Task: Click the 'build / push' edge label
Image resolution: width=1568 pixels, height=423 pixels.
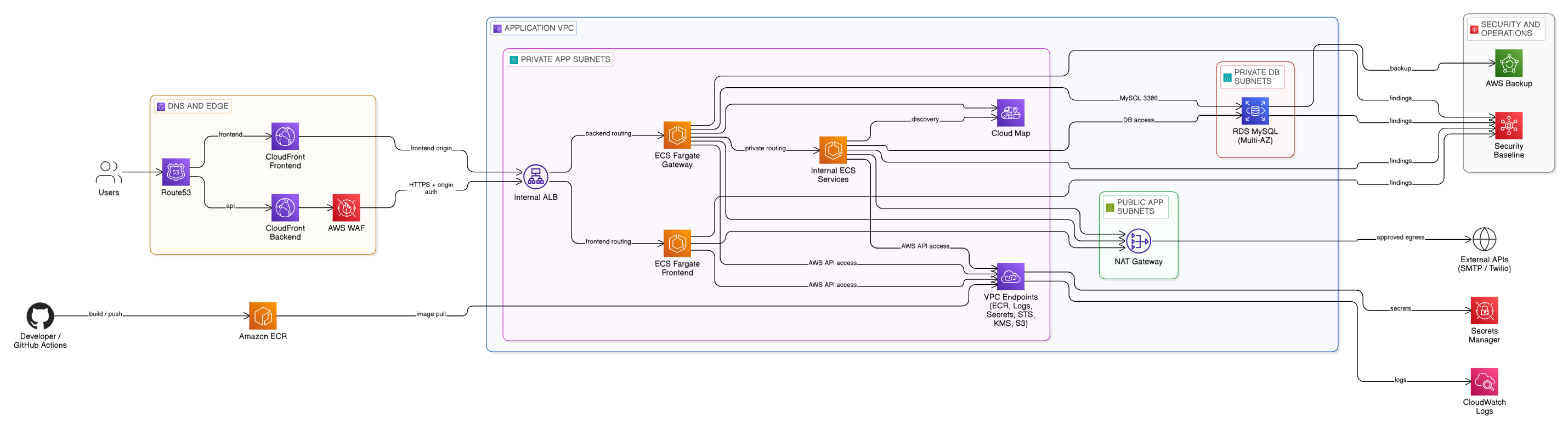Action: click(106, 314)
